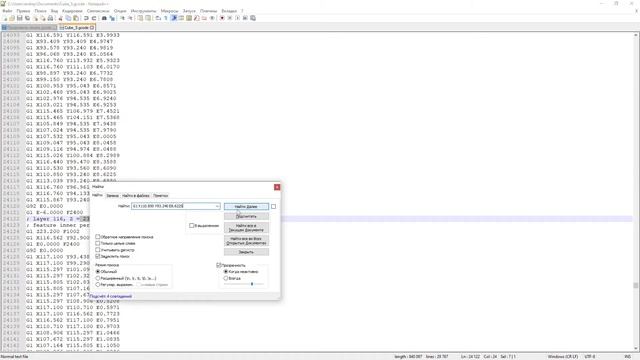640x360 pixels.
Task: Open the 'Кодировки' menu
Action: 72,11
